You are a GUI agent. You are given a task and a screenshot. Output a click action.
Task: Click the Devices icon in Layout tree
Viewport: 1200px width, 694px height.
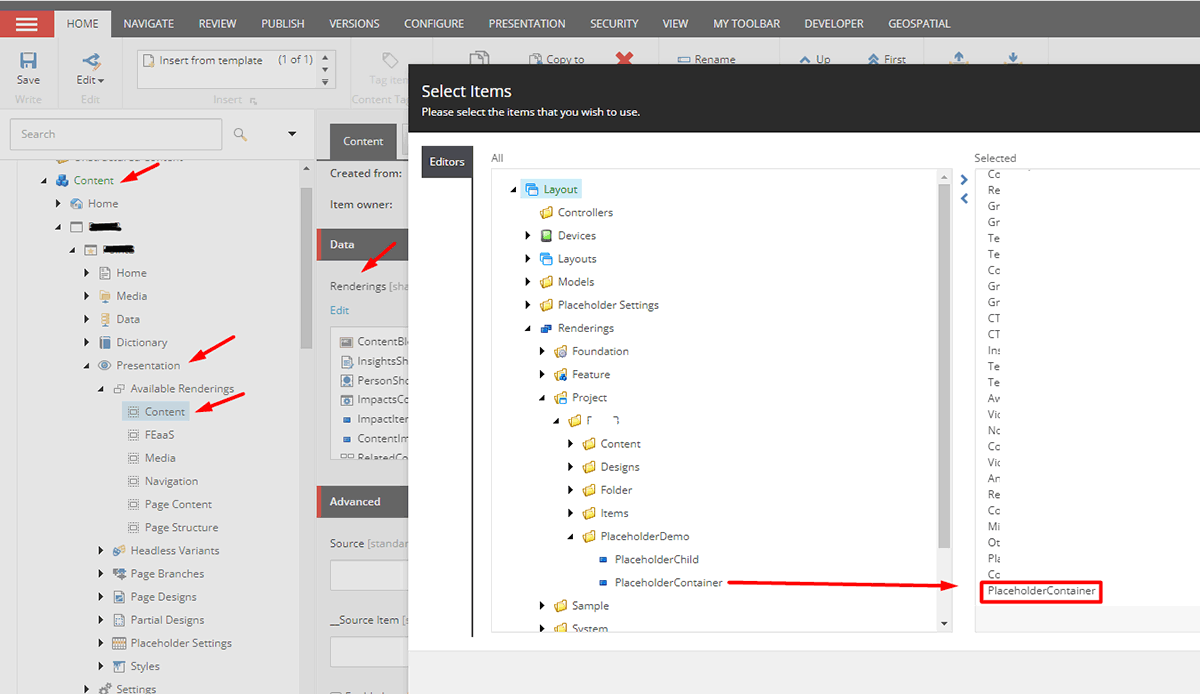coord(546,236)
